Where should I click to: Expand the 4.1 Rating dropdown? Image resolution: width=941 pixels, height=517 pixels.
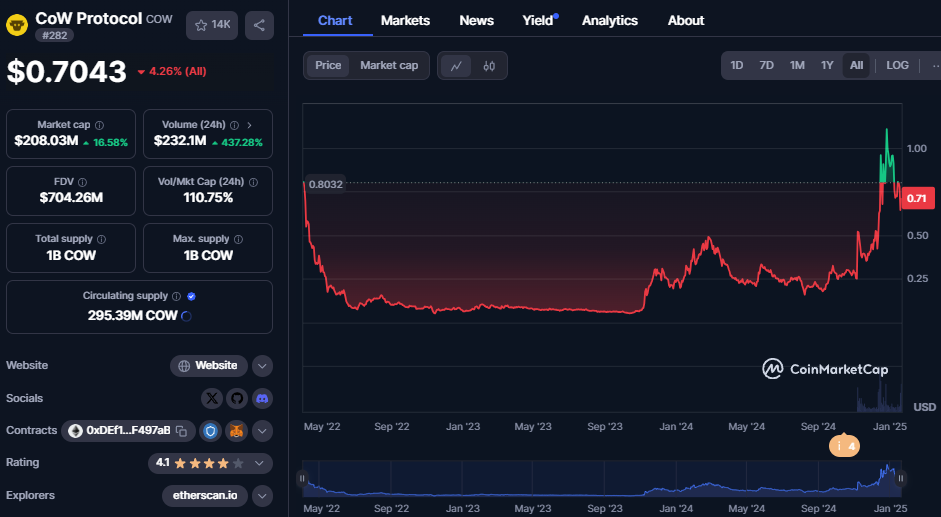click(x=210, y=463)
